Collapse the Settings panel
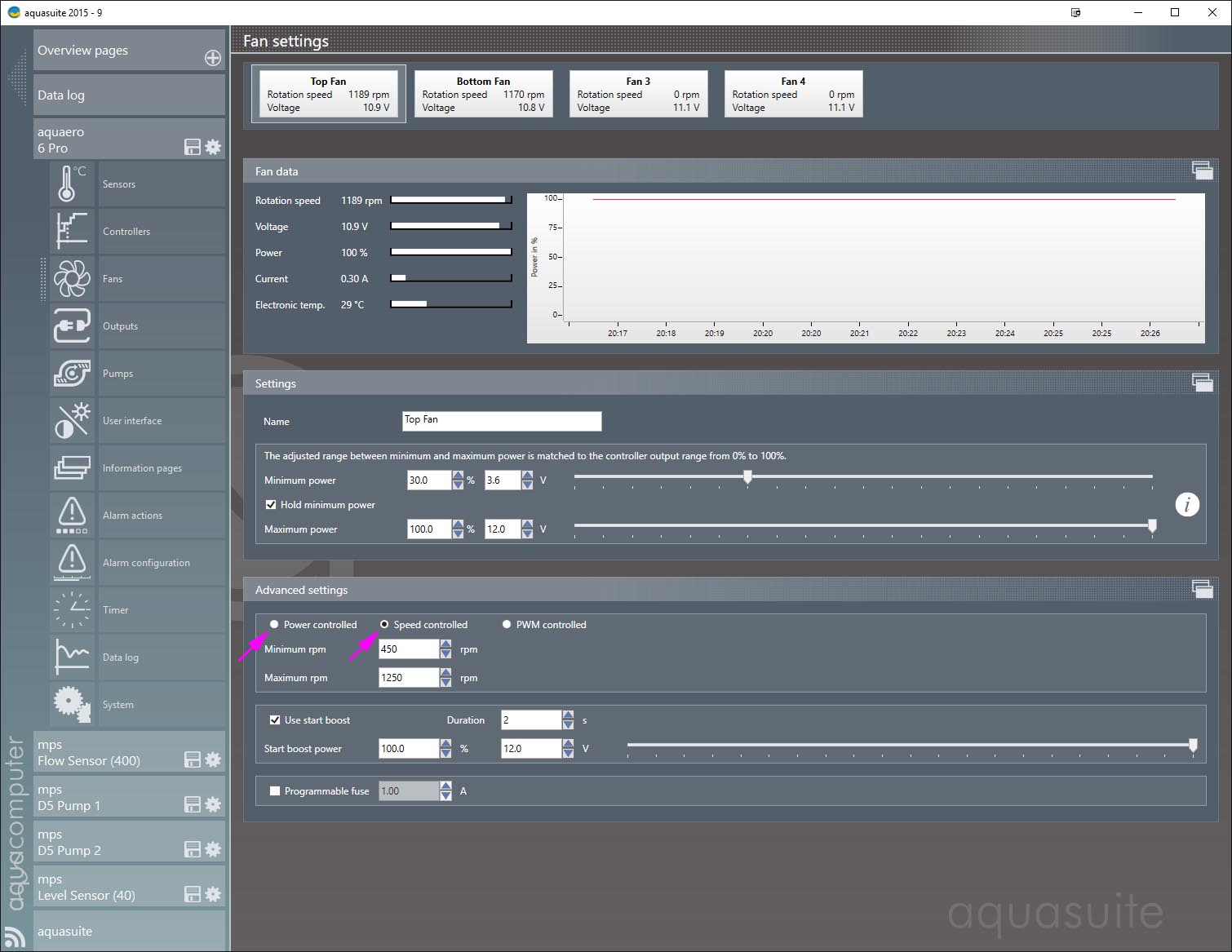 1203,383
